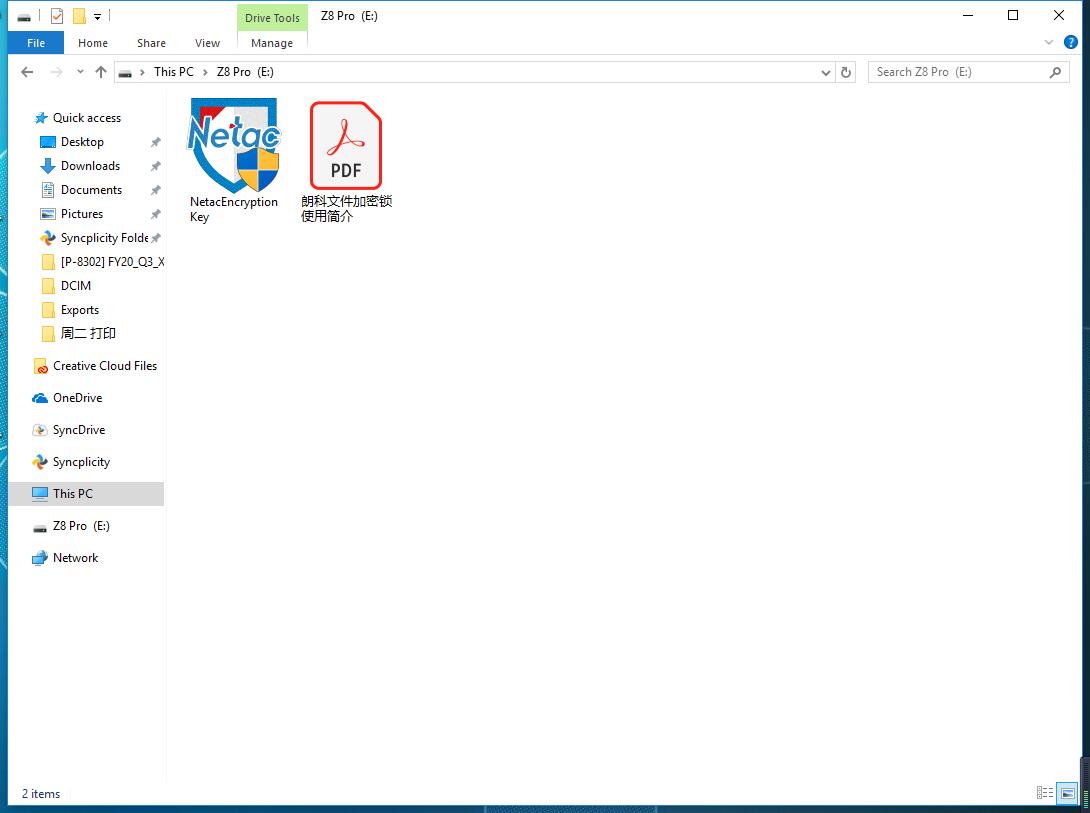
Task: Click the NetacEncryption Key file name
Action: click(x=234, y=209)
